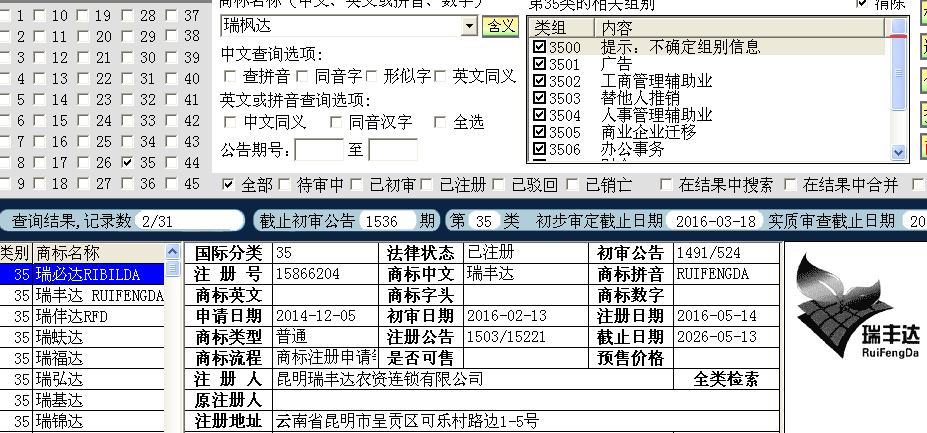Viewport: 927px width, 433px height.
Task: Enable 英文同义 option
Action: pyautogui.click(x=440, y=76)
